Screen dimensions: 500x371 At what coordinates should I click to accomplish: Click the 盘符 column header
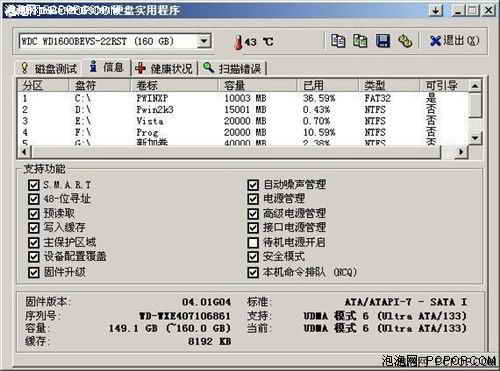point(99,86)
